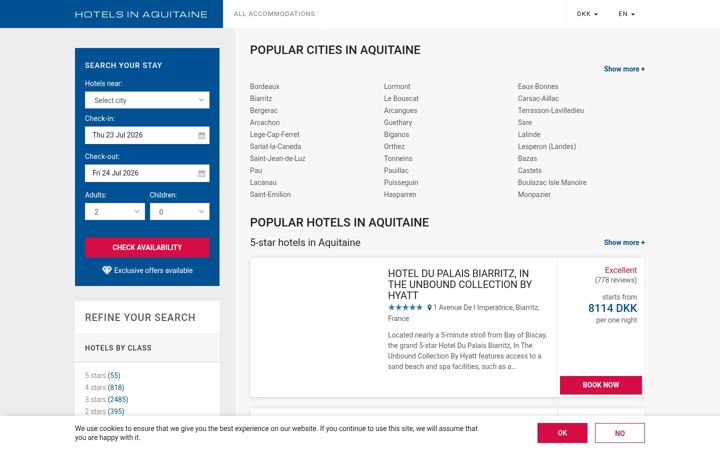Open the Carsac-Aillac city link
720x450 pixels.
(x=538, y=98)
